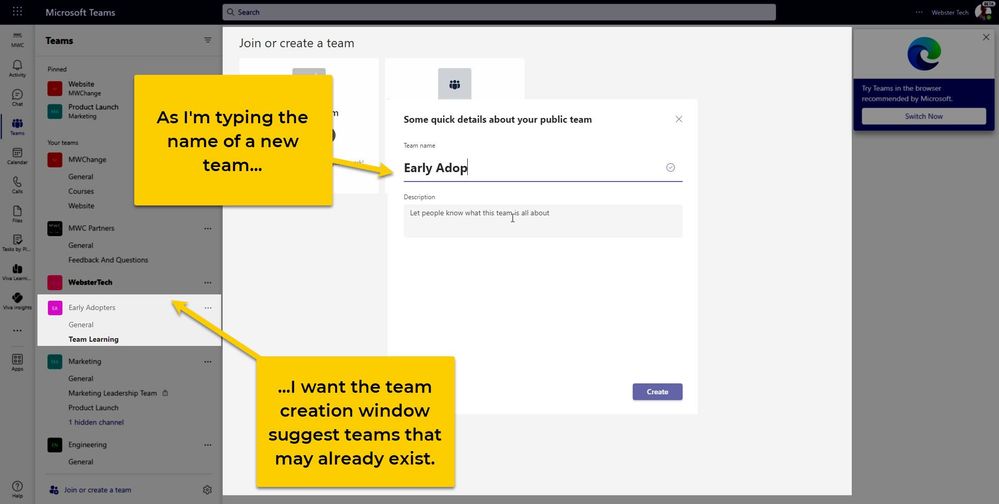
Task: Click the Engineering team avatar
Action: tap(55, 445)
